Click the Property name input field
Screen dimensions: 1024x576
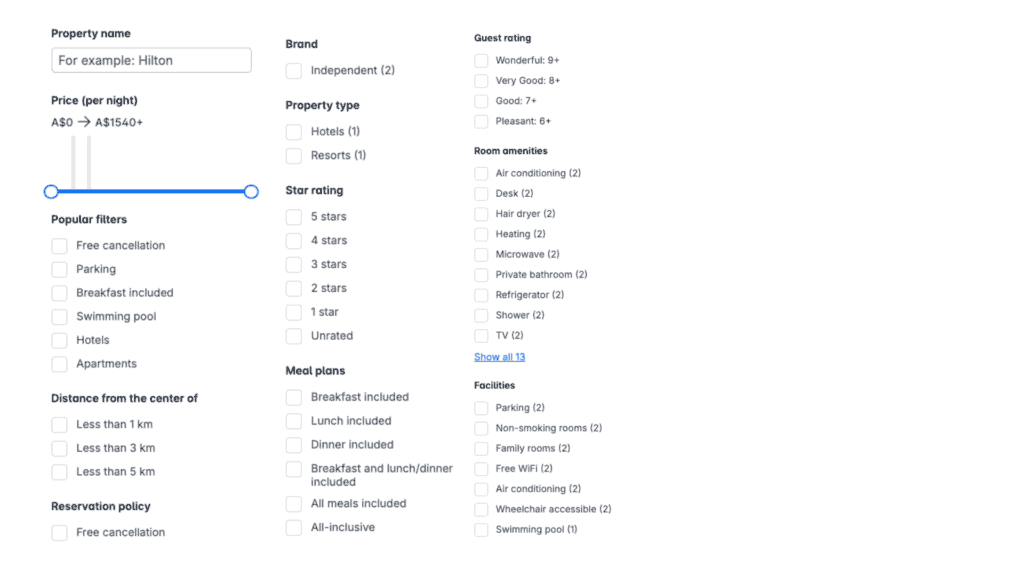pyautogui.click(x=151, y=60)
